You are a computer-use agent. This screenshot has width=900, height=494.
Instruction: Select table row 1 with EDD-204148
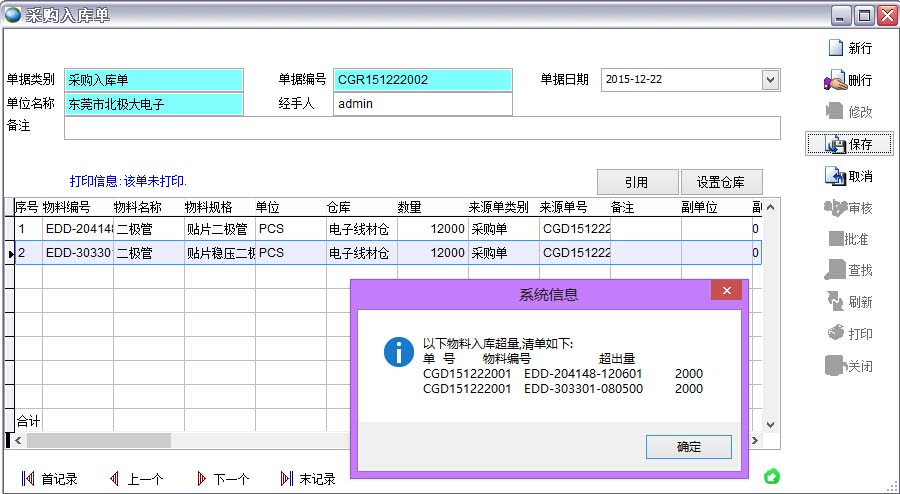(x=77, y=228)
